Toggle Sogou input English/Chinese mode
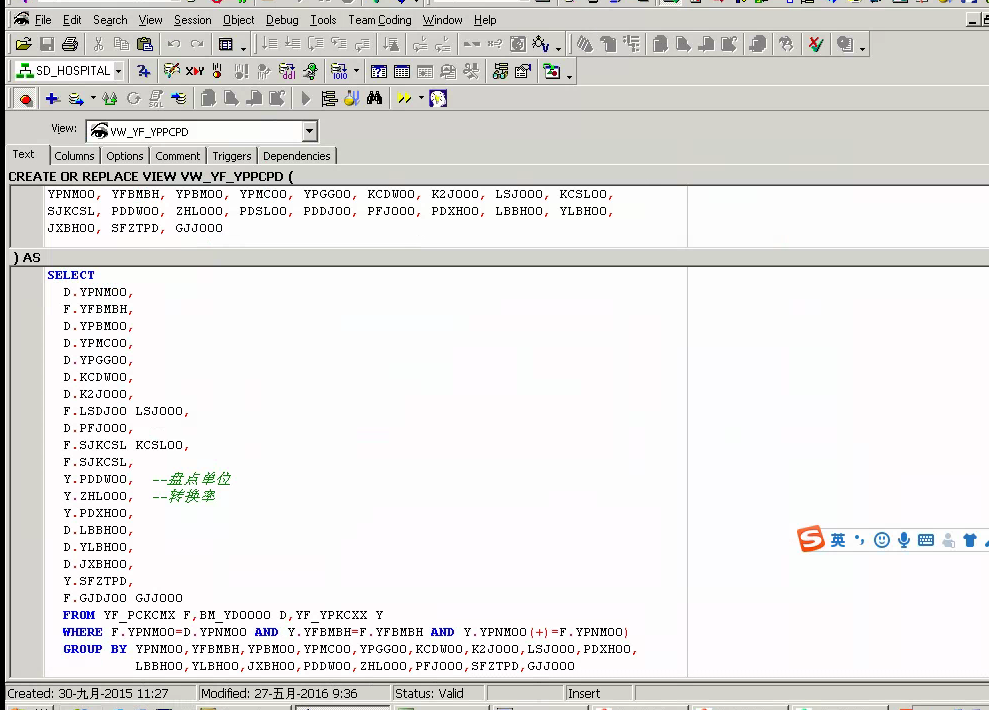 (x=837, y=540)
